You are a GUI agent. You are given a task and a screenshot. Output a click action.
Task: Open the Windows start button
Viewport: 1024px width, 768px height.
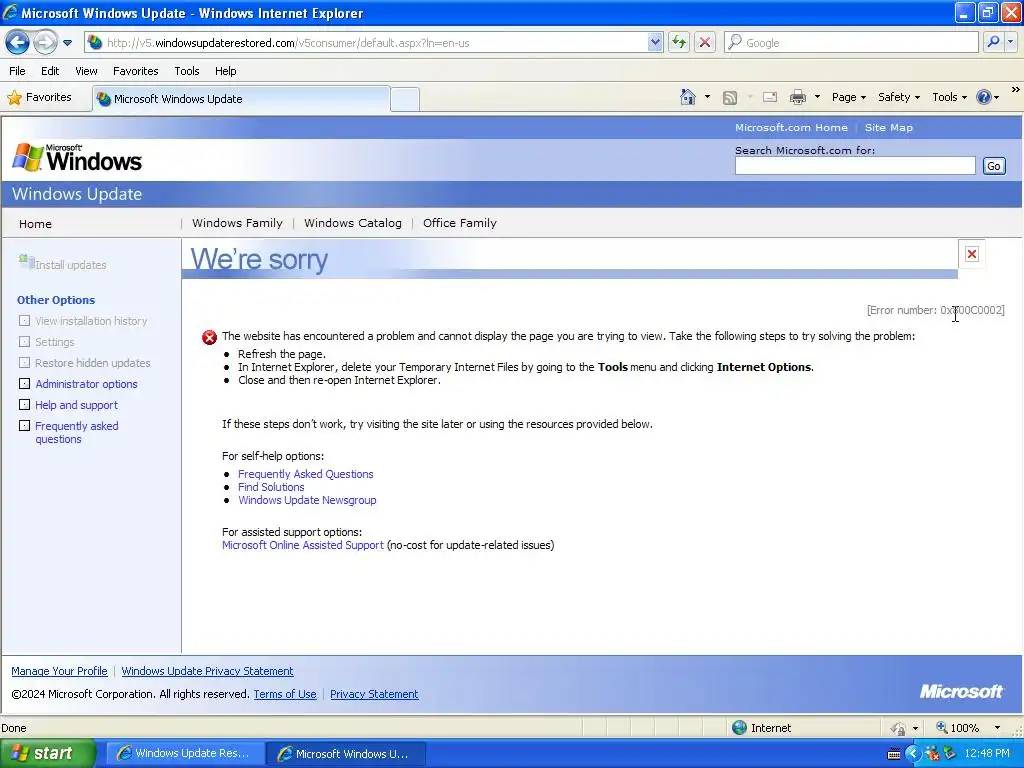[47, 753]
